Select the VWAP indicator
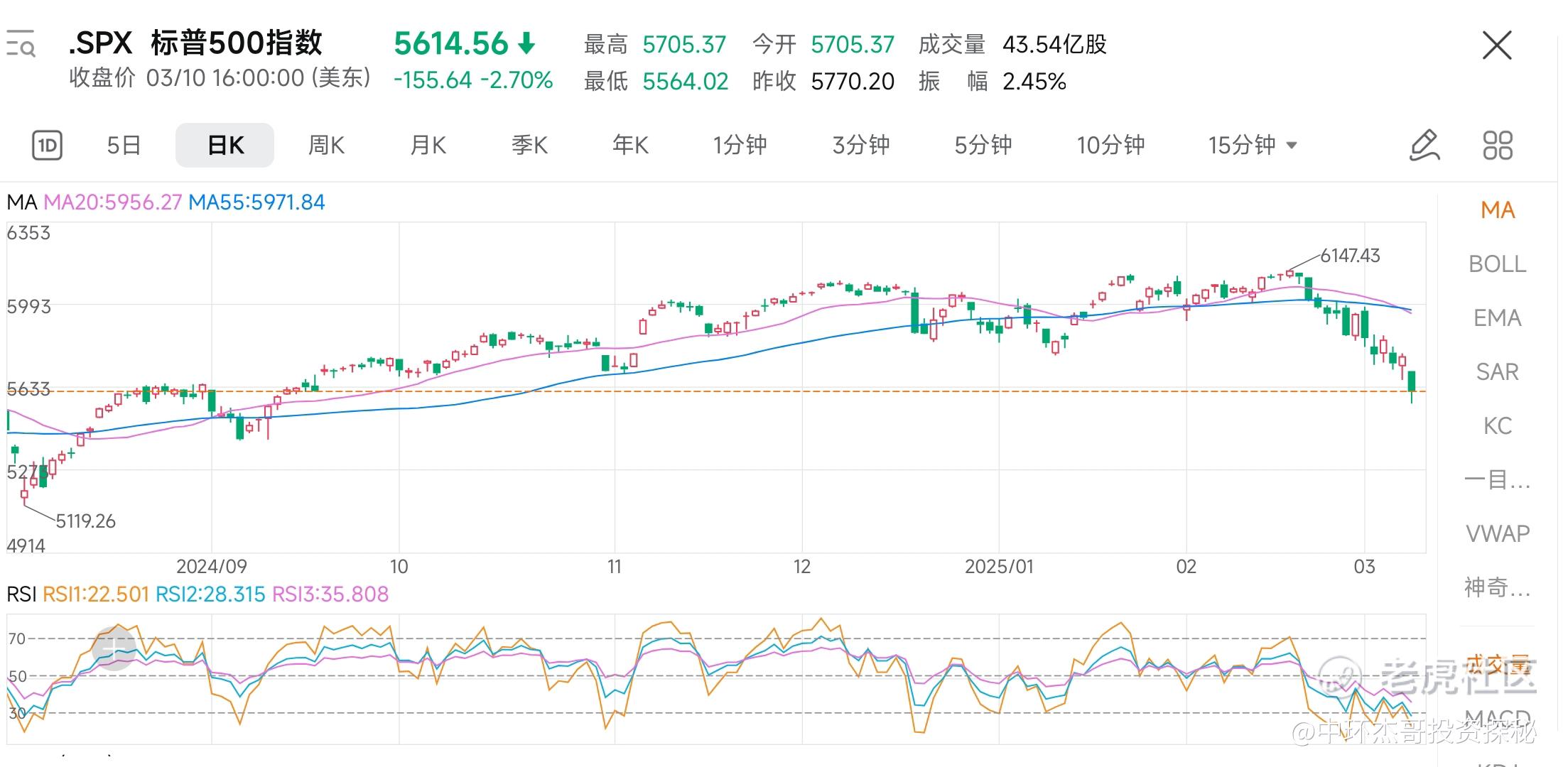The image size is (1568, 767). click(1497, 533)
